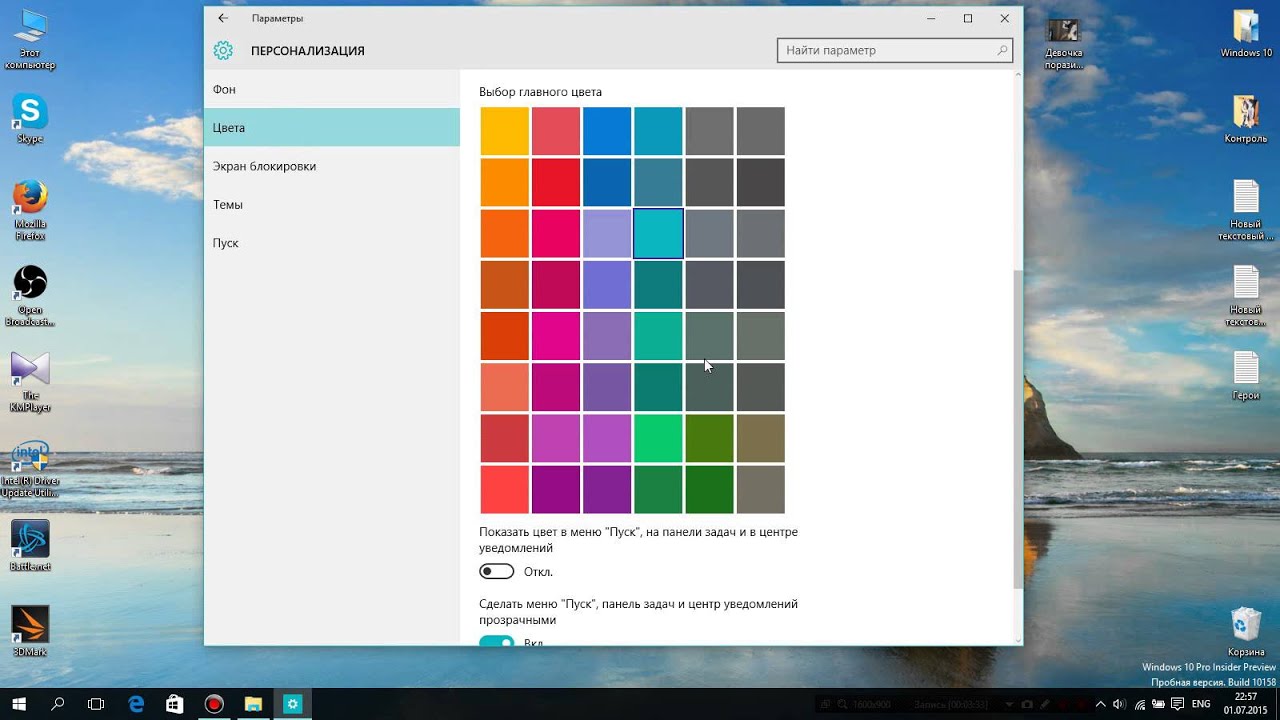Image resolution: width=1280 pixels, height=720 pixels.
Task: Click the red recording app taskbar icon
Action: pyautogui.click(x=214, y=704)
